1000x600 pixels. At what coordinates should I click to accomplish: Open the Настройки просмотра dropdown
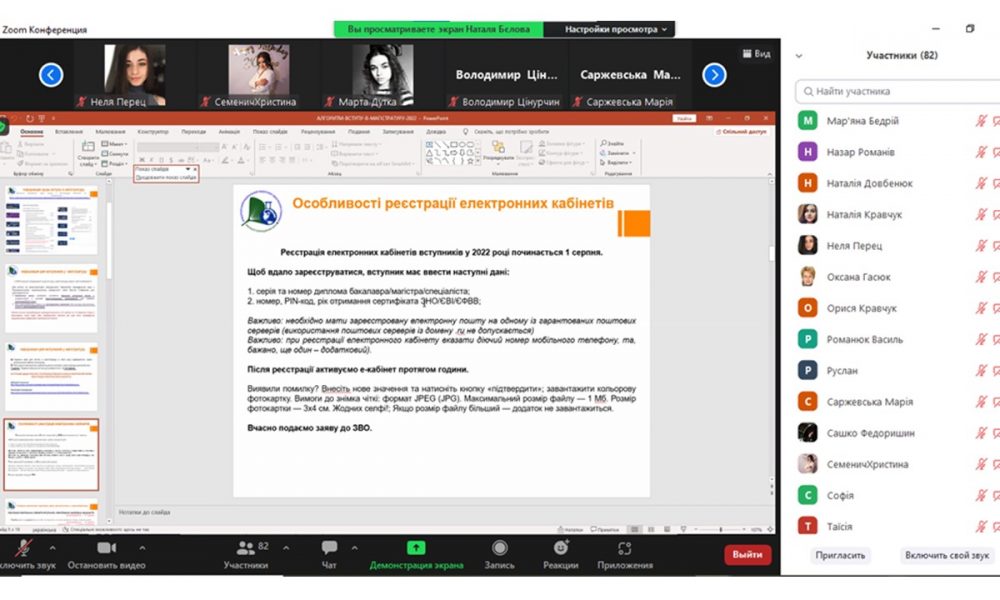click(x=616, y=30)
